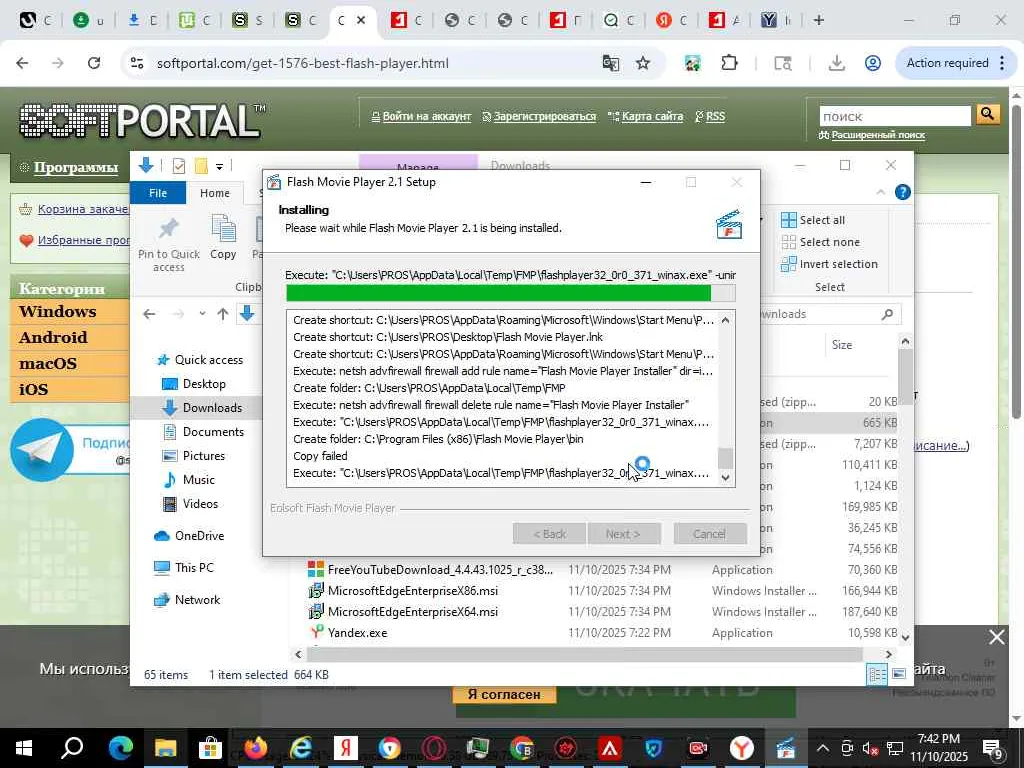The image size is (1024, 768).
Task: Click the Войти на аккаунт link
Action: coord(426,116)
